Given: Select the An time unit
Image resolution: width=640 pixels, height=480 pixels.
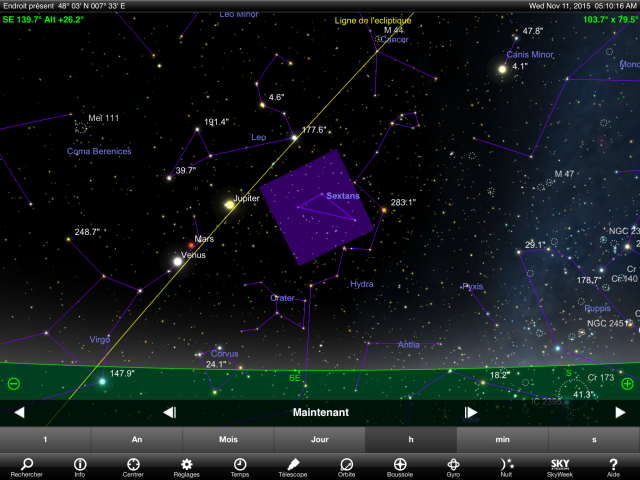Looking at the screenshot, I should [137, 440].
